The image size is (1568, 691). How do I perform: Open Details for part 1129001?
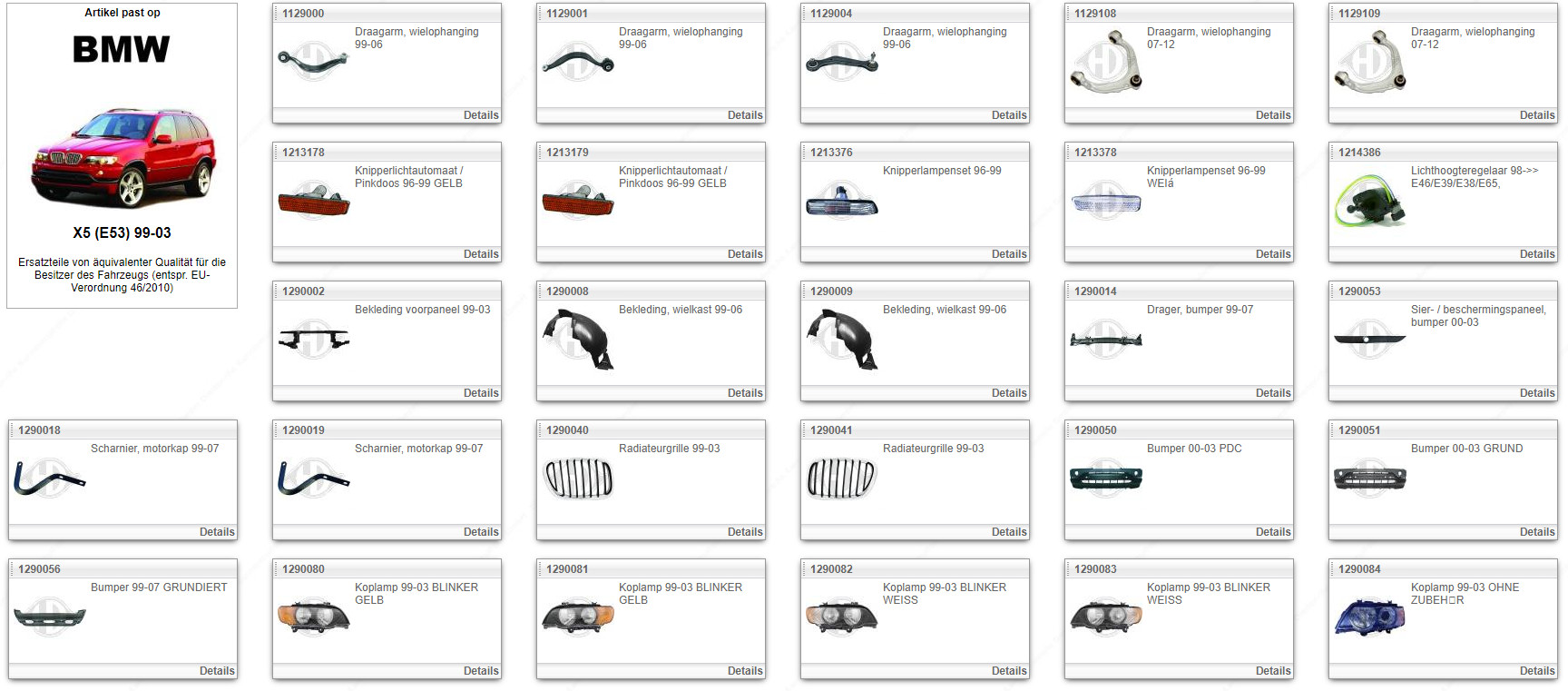tap(745, 115)
